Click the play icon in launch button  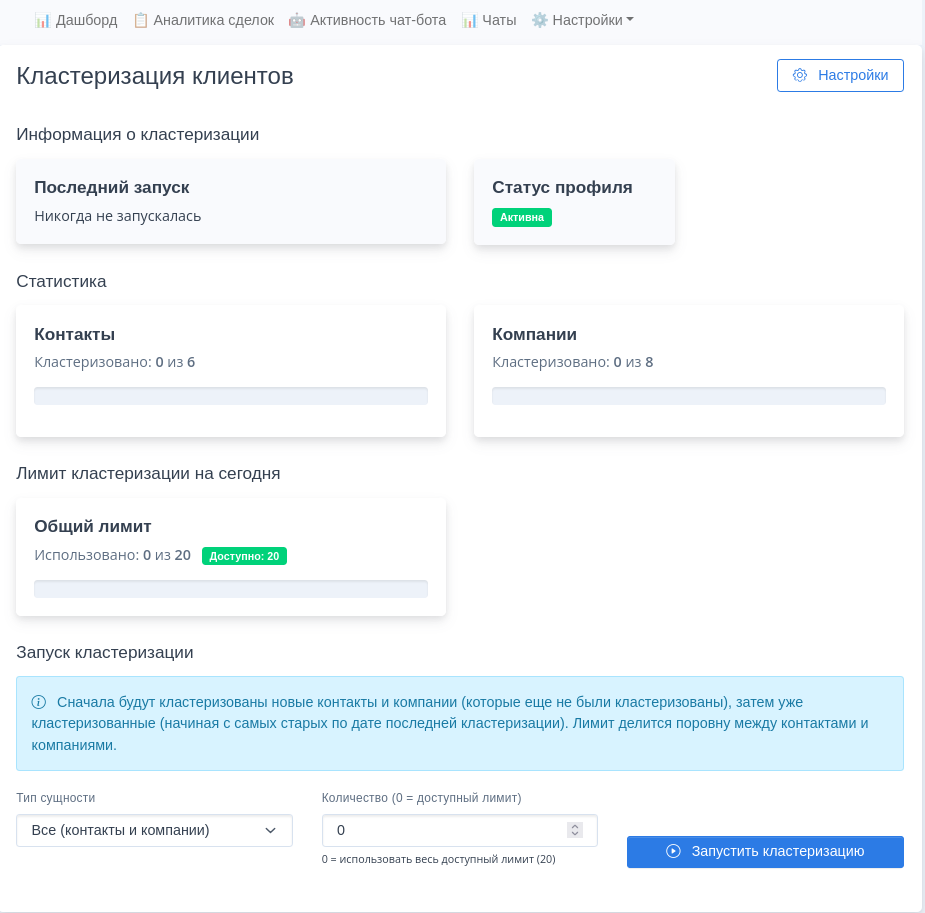tap(673, 851)
